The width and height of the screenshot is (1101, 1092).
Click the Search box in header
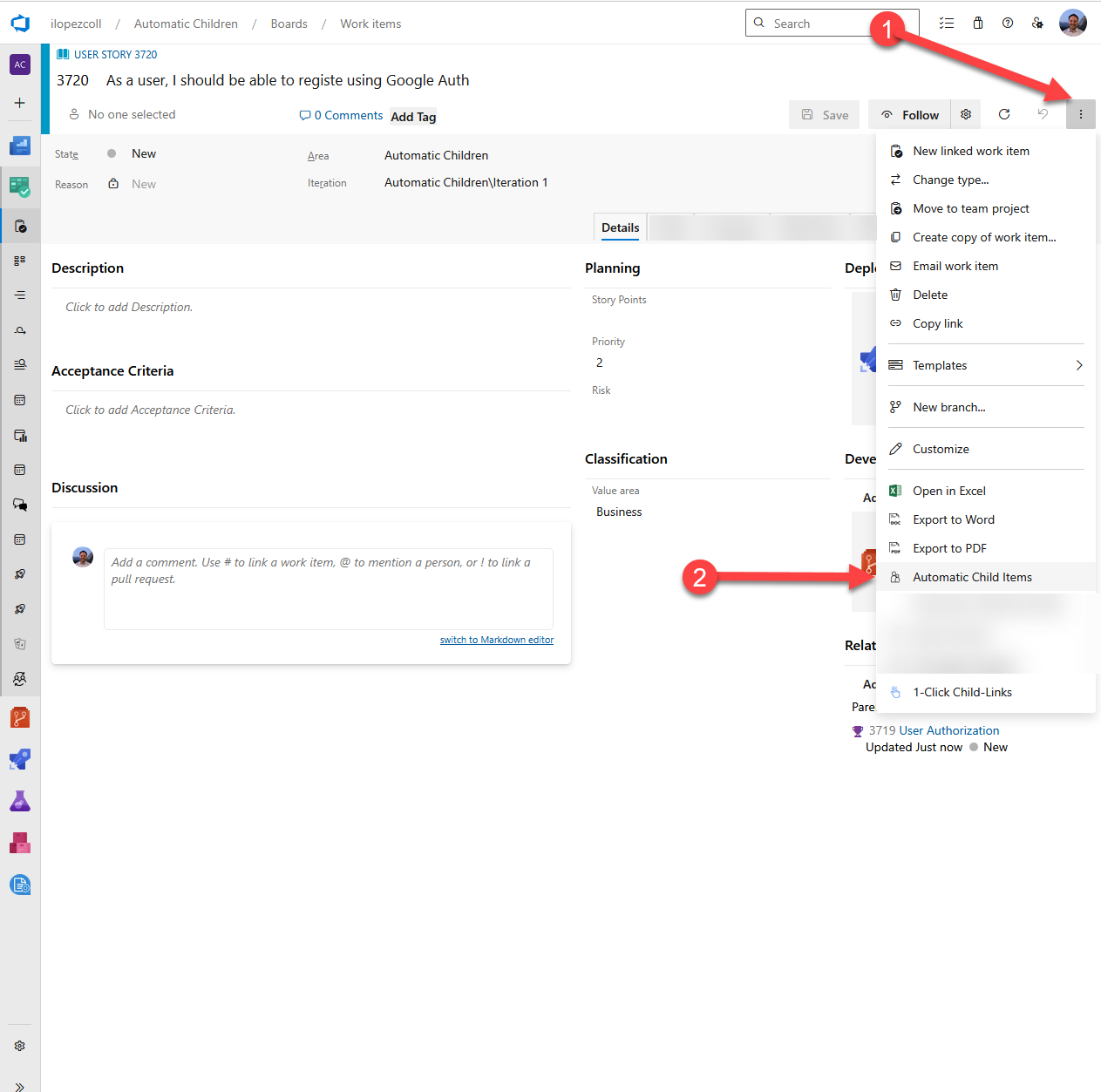pyautogui.click(x=832, y=24)
